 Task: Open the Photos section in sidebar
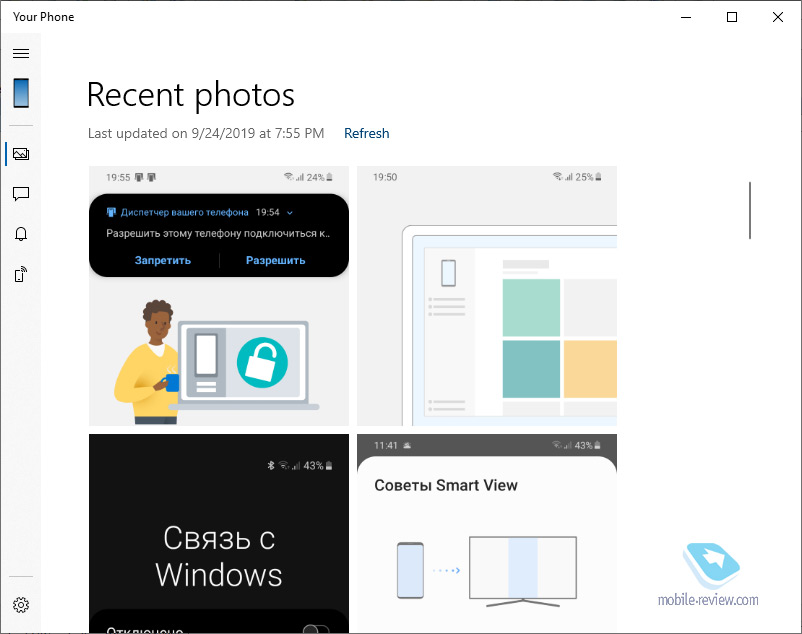tap(21, 154)
